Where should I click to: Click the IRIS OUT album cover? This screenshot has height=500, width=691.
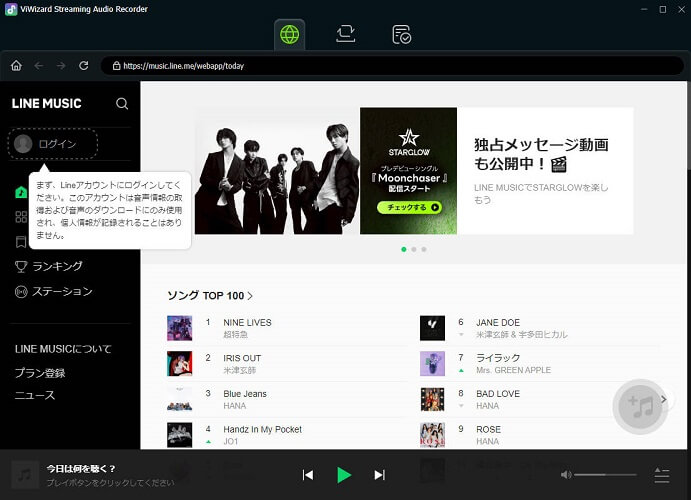pyautogui.click(x=179, y=363)
